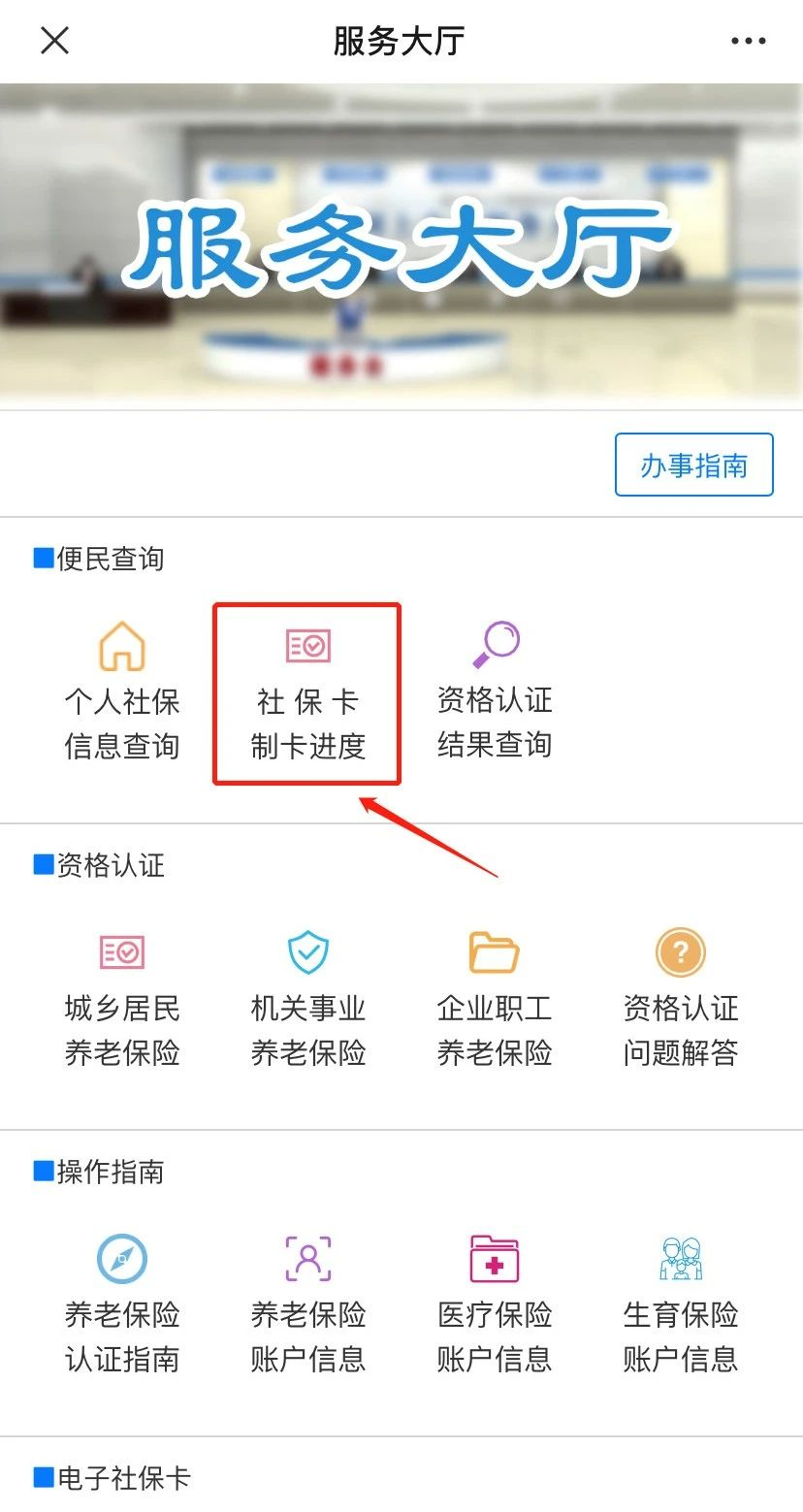803x1512 pixels.
Task: Open 医疗保险账户信息 medical folder icon
Action: (495, 1259)
